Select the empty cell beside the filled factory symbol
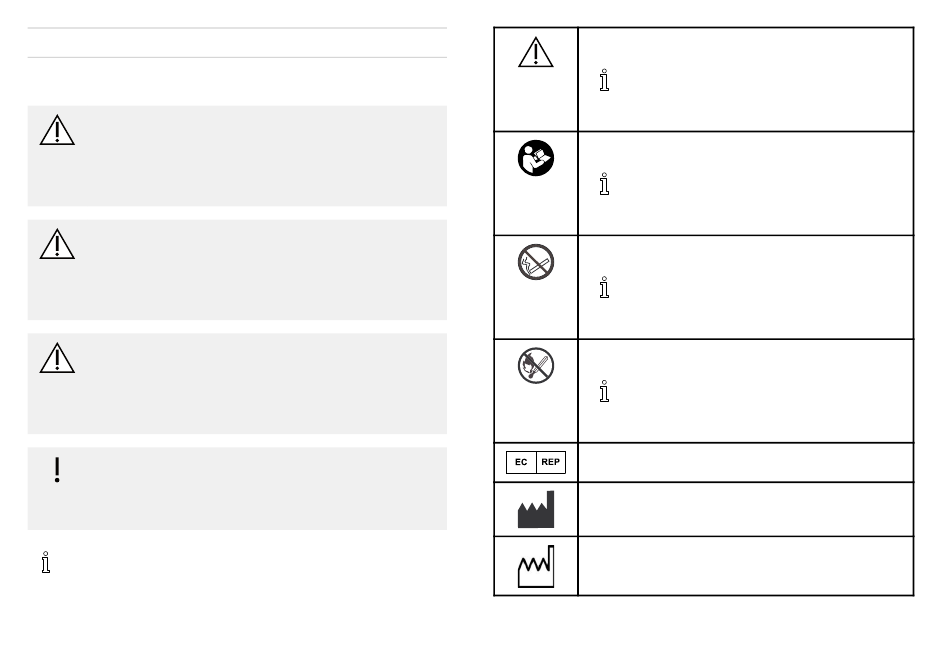This screenshot has height=657, width=950. (x=746, y=509)
